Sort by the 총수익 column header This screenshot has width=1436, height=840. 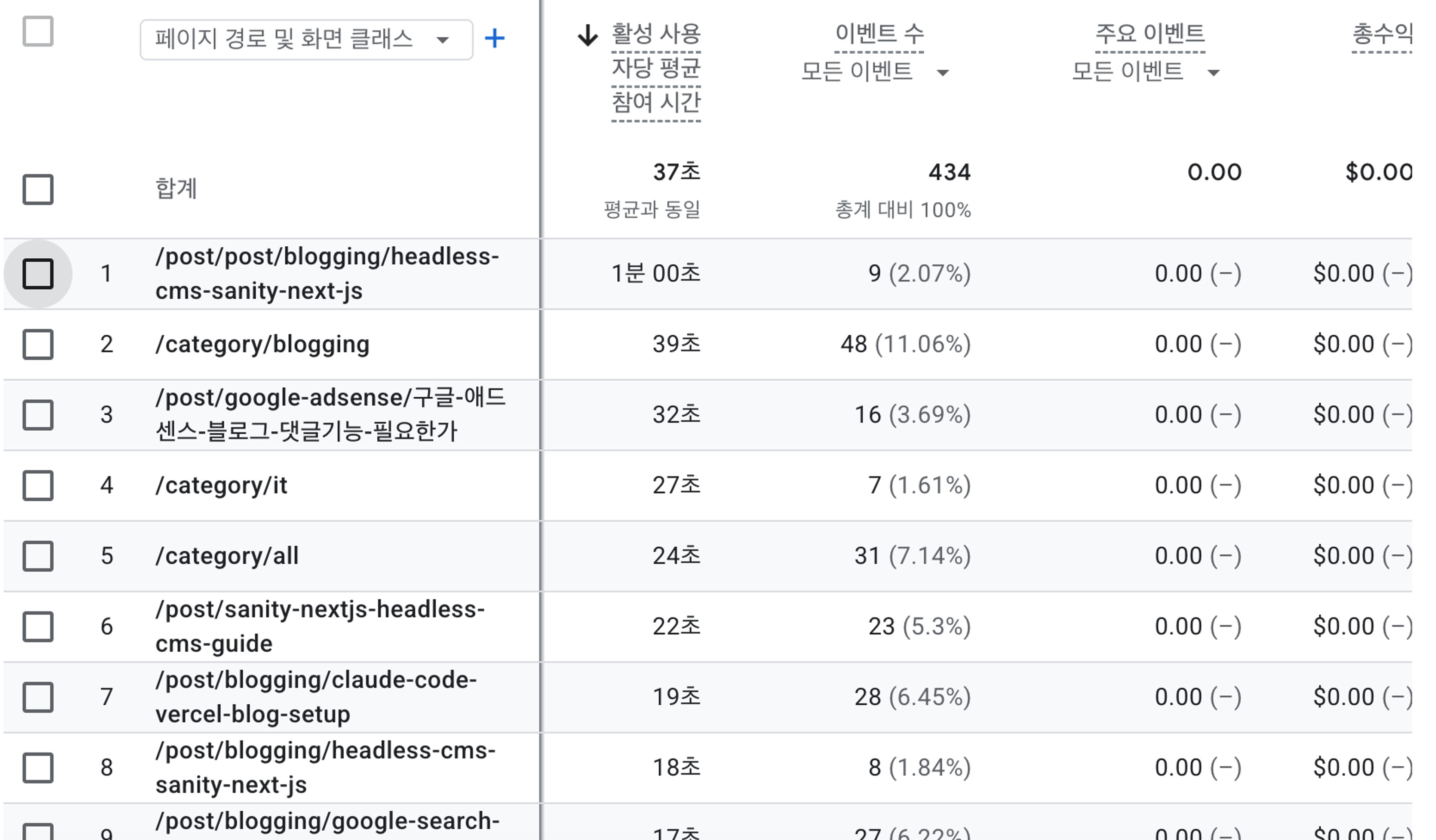(x=1382, y=34)
